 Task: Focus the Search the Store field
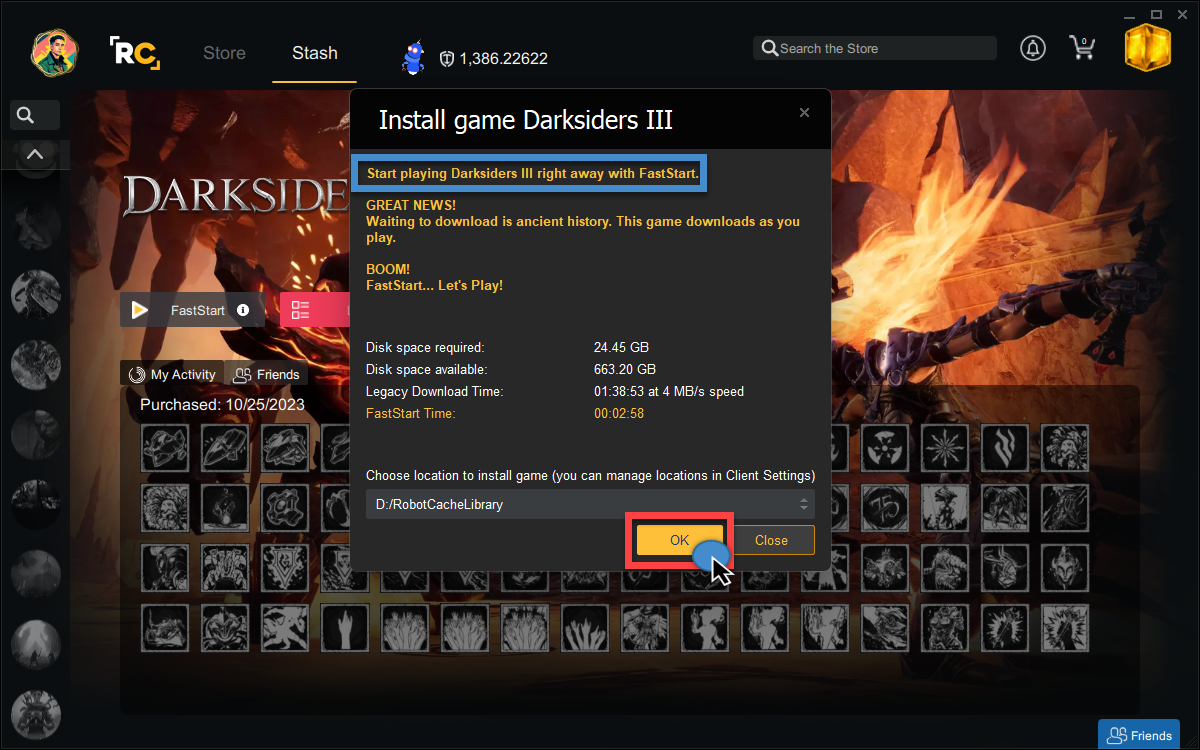click(x=875, y=48)
